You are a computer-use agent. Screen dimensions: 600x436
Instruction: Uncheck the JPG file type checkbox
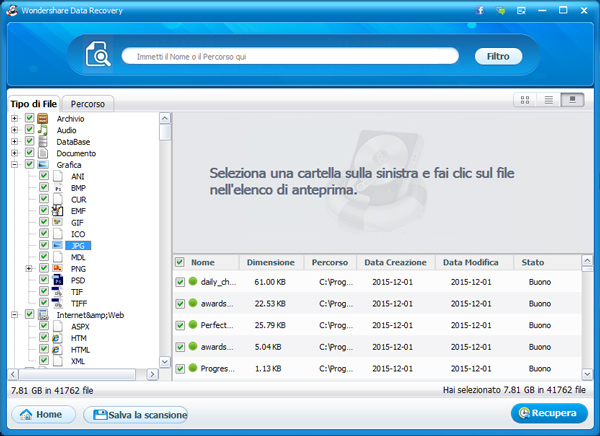[44, 245]
